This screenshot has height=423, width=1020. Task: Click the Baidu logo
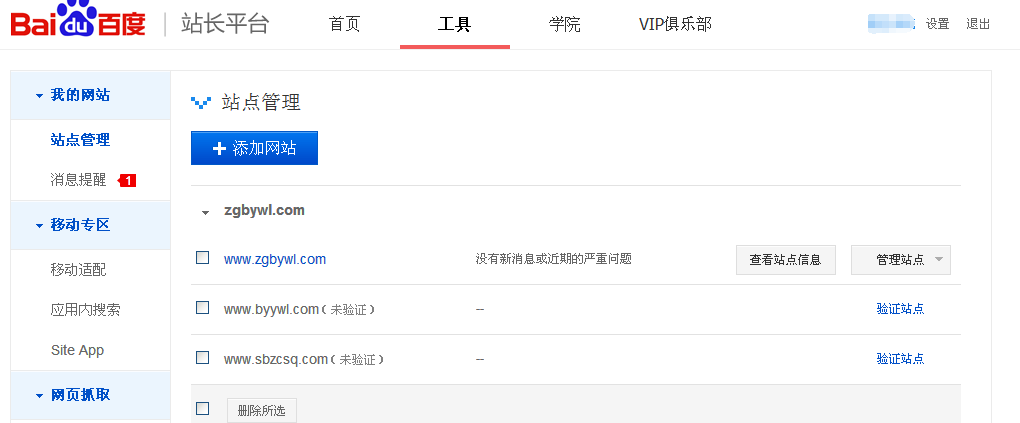click(x=78, y=21)
